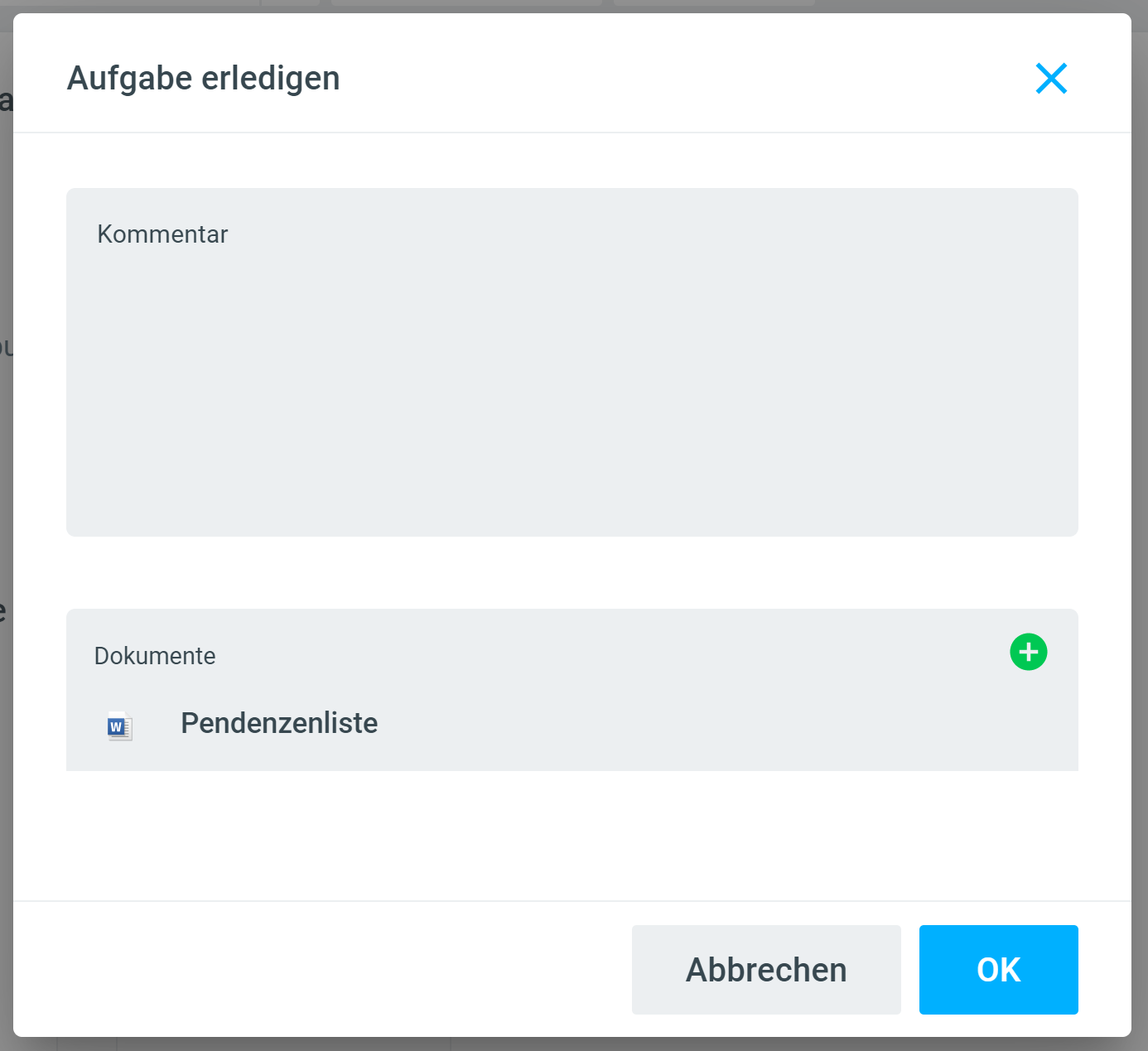Open the Pendenzenliste document
Viewport: 1148px width, 1051px height.
[279, 723]
